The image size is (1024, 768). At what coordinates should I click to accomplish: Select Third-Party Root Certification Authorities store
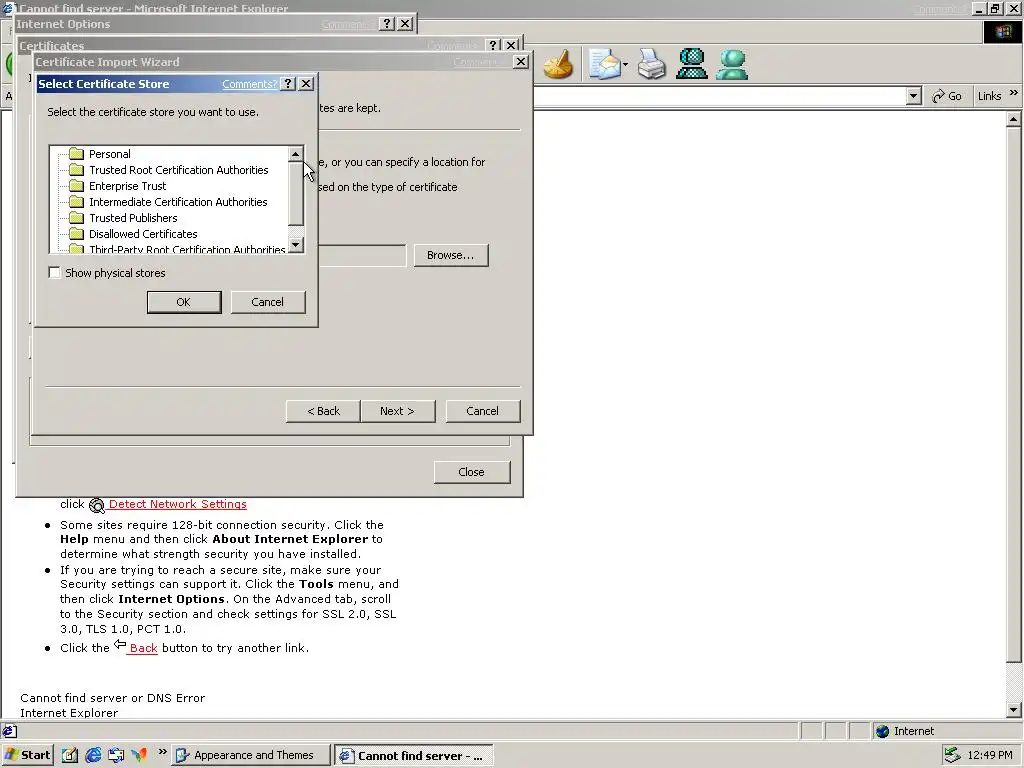tap(187, 249)
